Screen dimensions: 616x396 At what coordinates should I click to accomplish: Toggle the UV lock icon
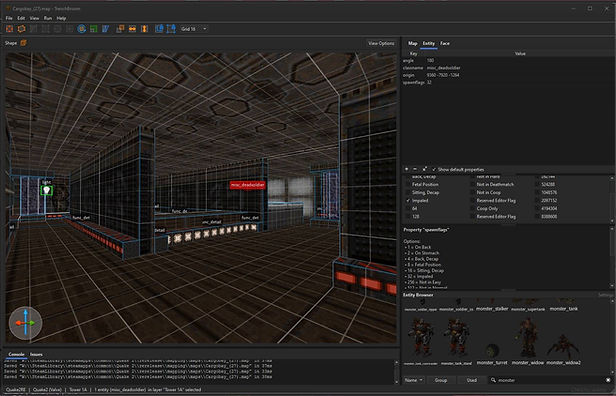pyautogui.click(x=171, y=29)
